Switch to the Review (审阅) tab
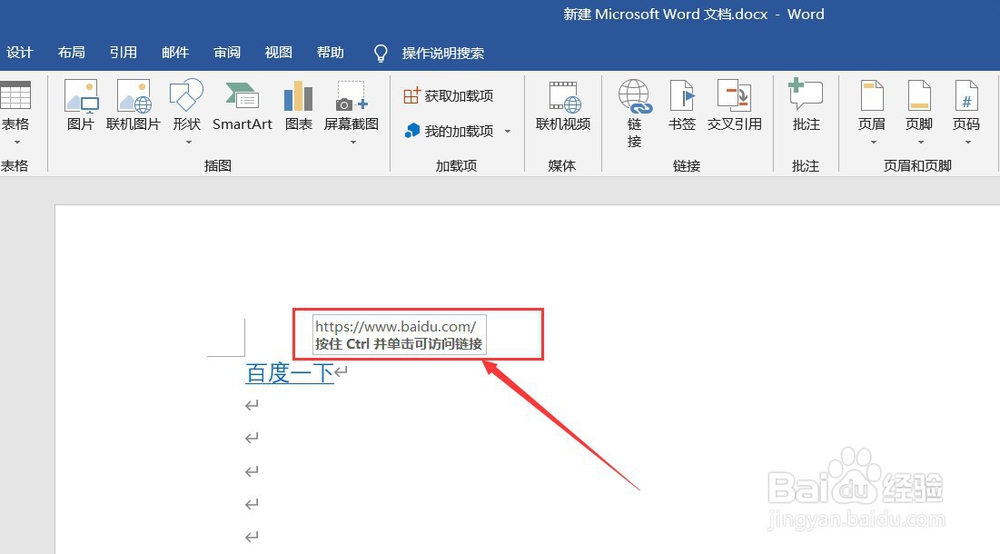The height and width of the screenshot is (554, 1000). [227, 52]
